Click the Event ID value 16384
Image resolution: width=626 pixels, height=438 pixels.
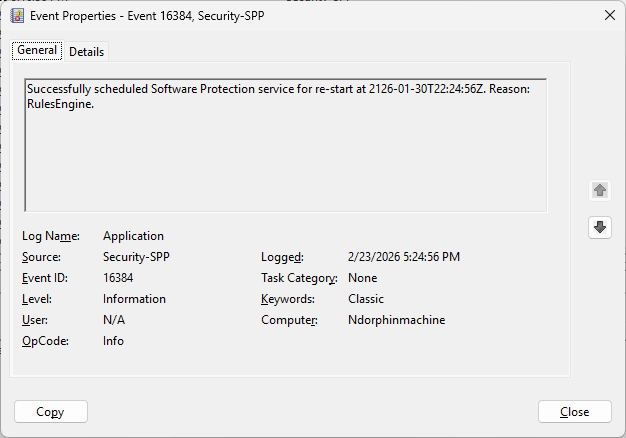coord(118,278)
